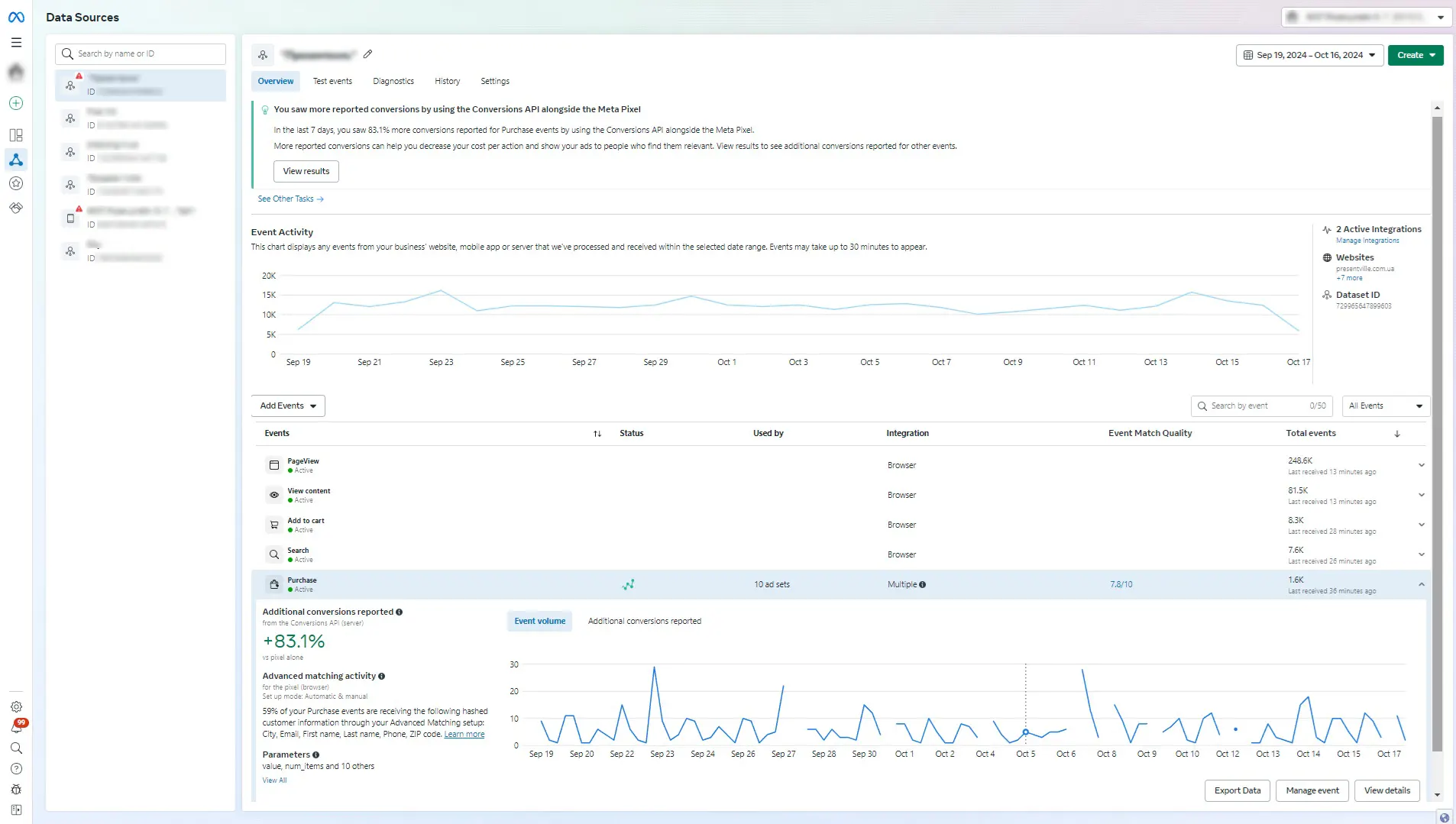Click the Learn more link
This screenshot has width=1456, height=824.
(x=464, y=735)
